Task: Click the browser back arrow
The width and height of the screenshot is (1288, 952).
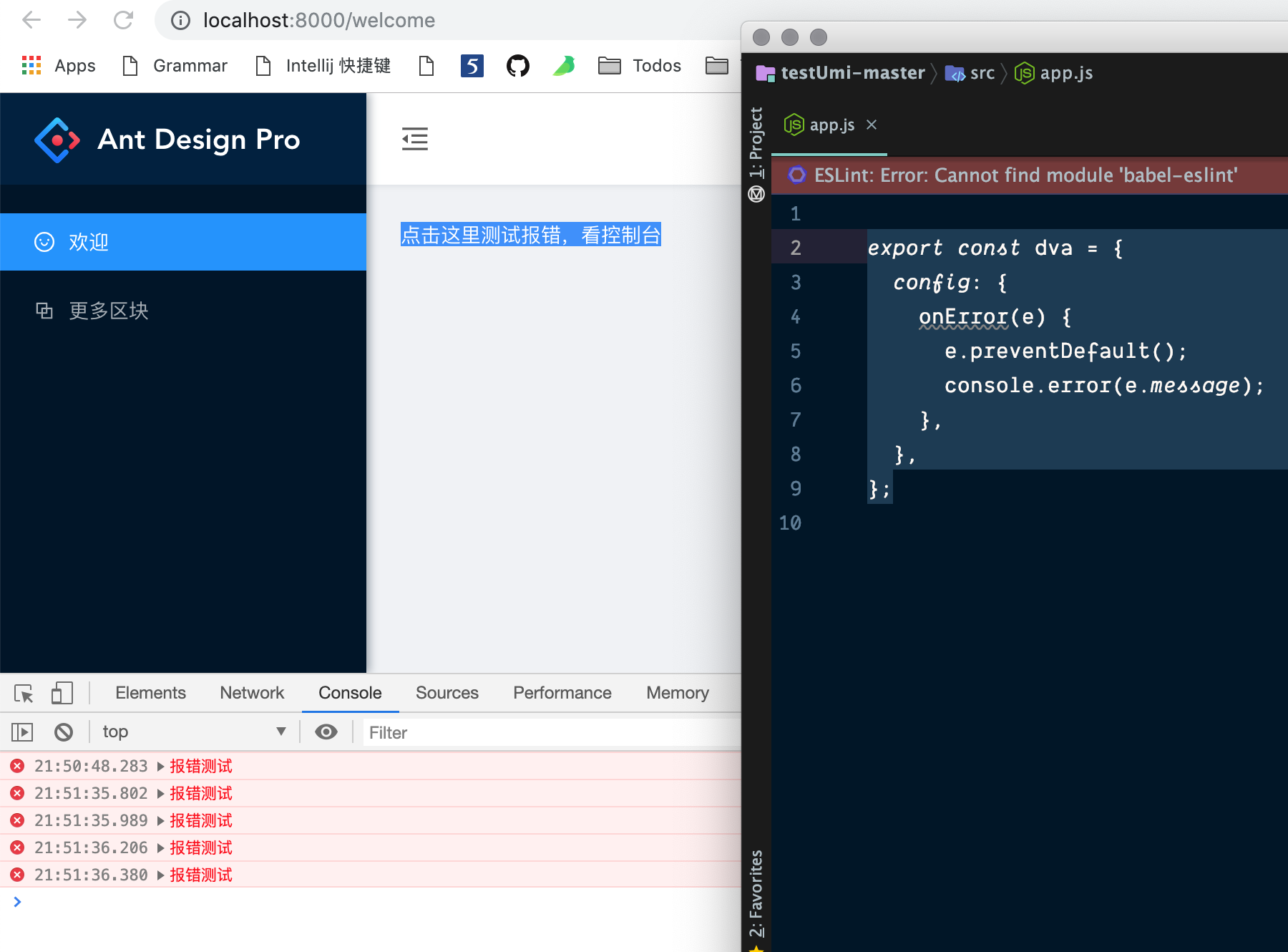Action: click(31, 20)
